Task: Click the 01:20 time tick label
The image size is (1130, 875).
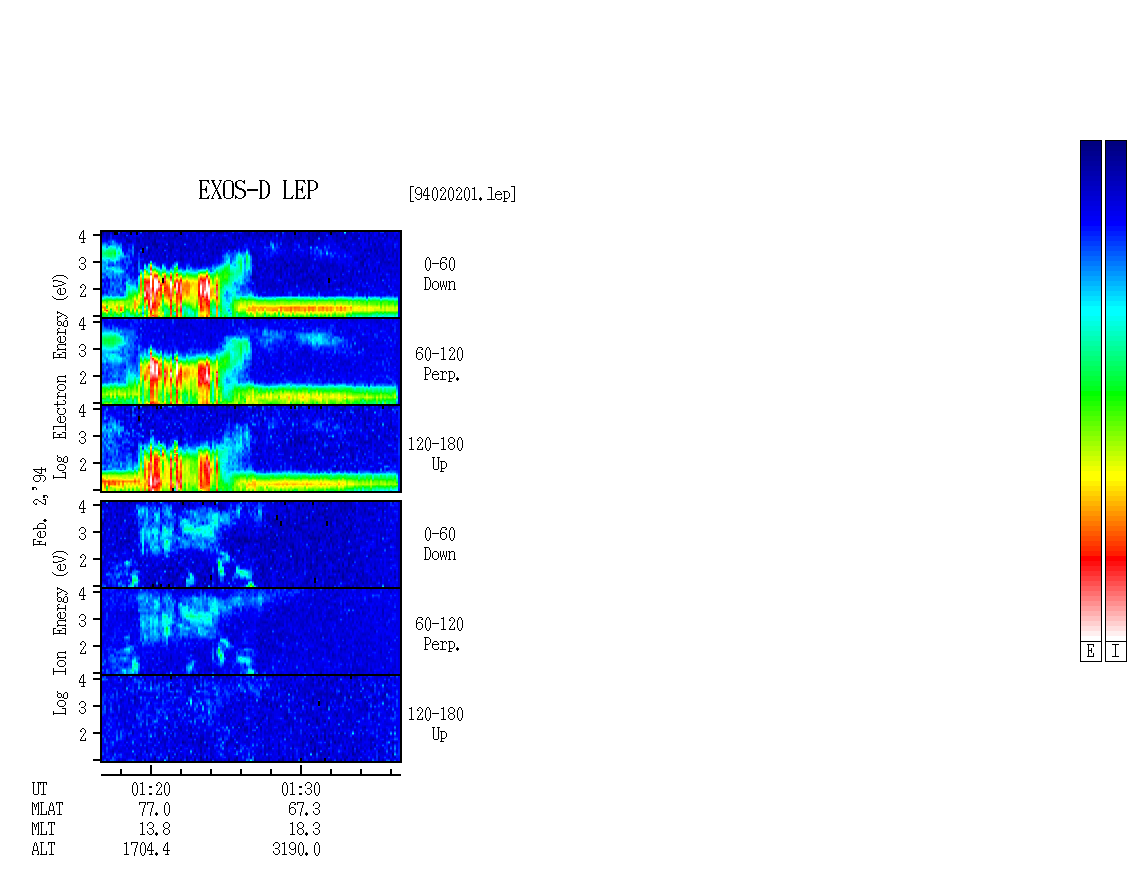Action: (151, 789)
